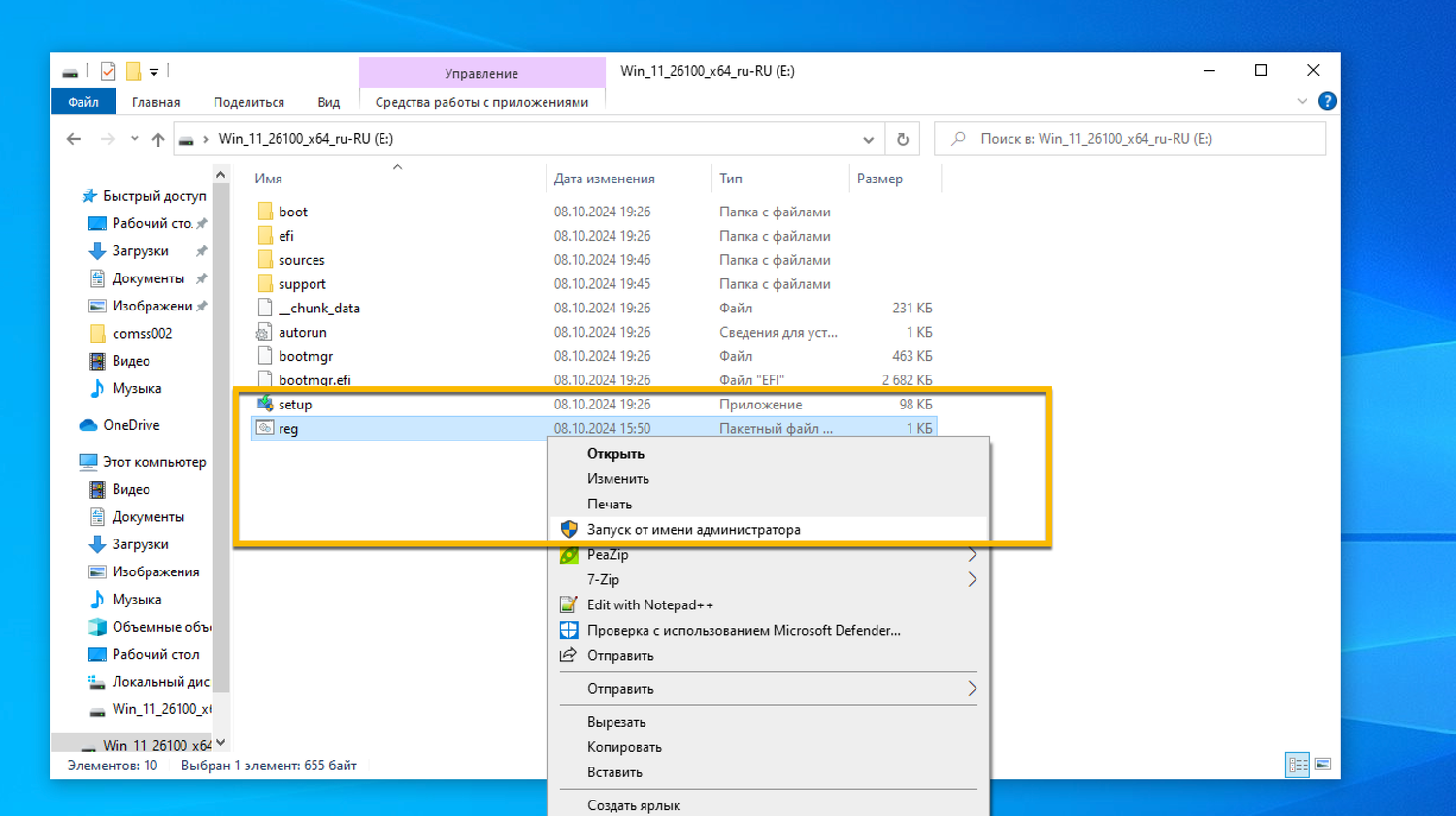Viewport: 1456px width, 816px height.
Task: Expand the 7-Zip submenu
Action: [x=972, y=579]
